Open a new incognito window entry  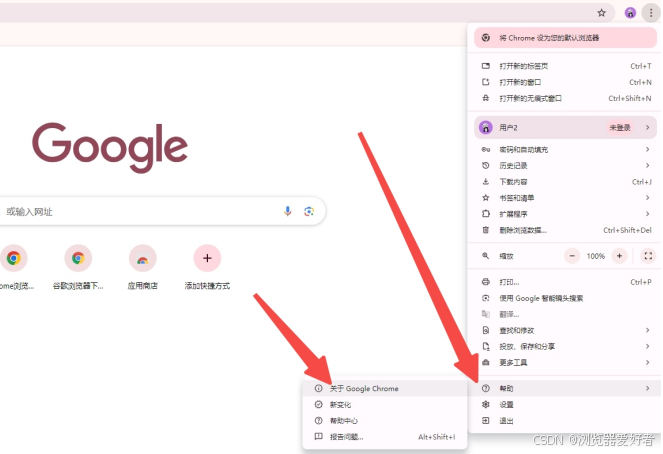click(565, 98)
